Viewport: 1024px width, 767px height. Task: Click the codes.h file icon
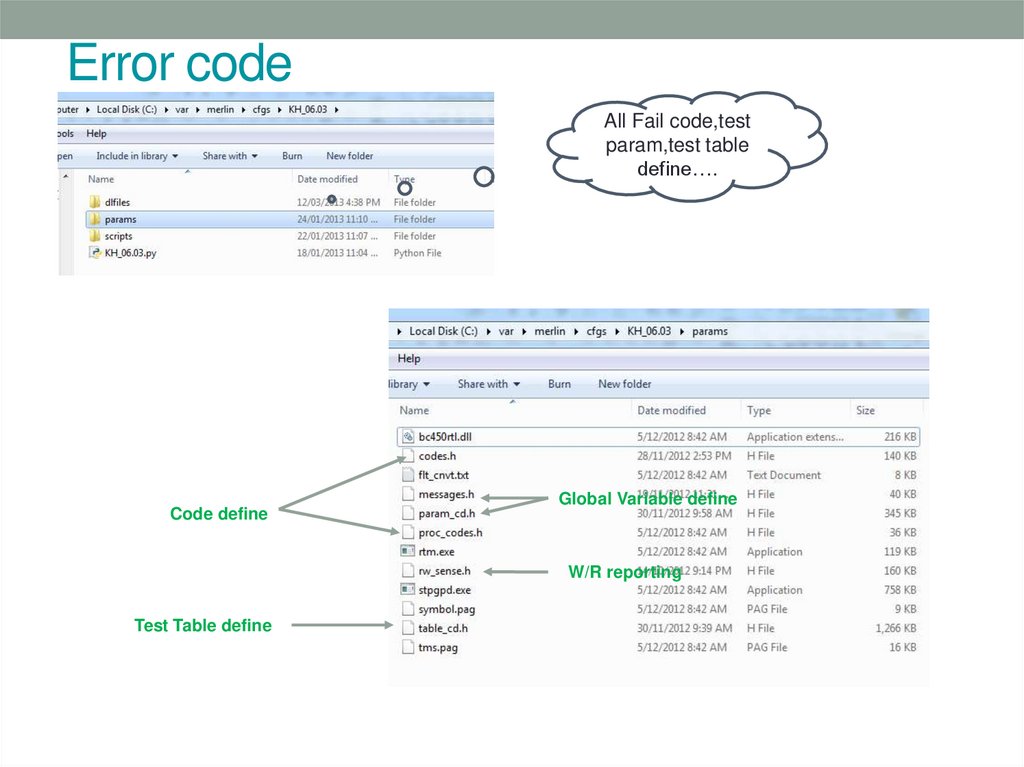pyautogui.click(x=408, y=455)
